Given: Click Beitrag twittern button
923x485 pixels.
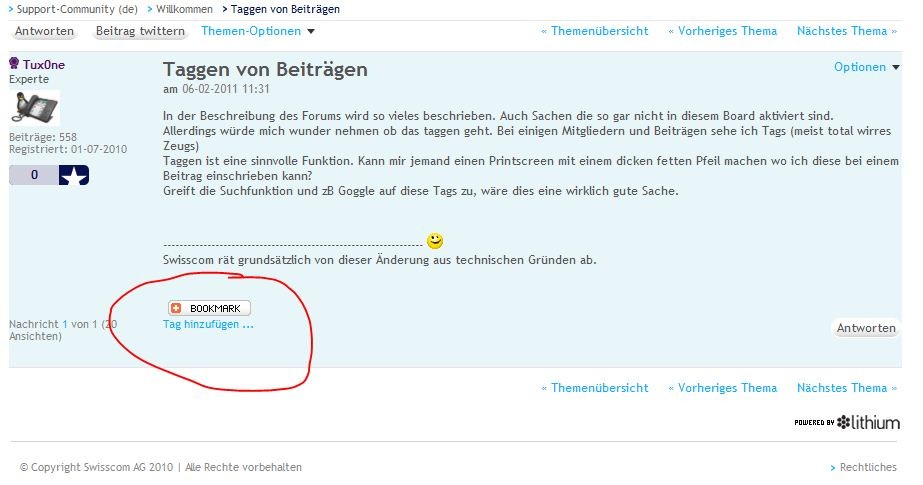Looking at the screenshot, I should 140,31.
